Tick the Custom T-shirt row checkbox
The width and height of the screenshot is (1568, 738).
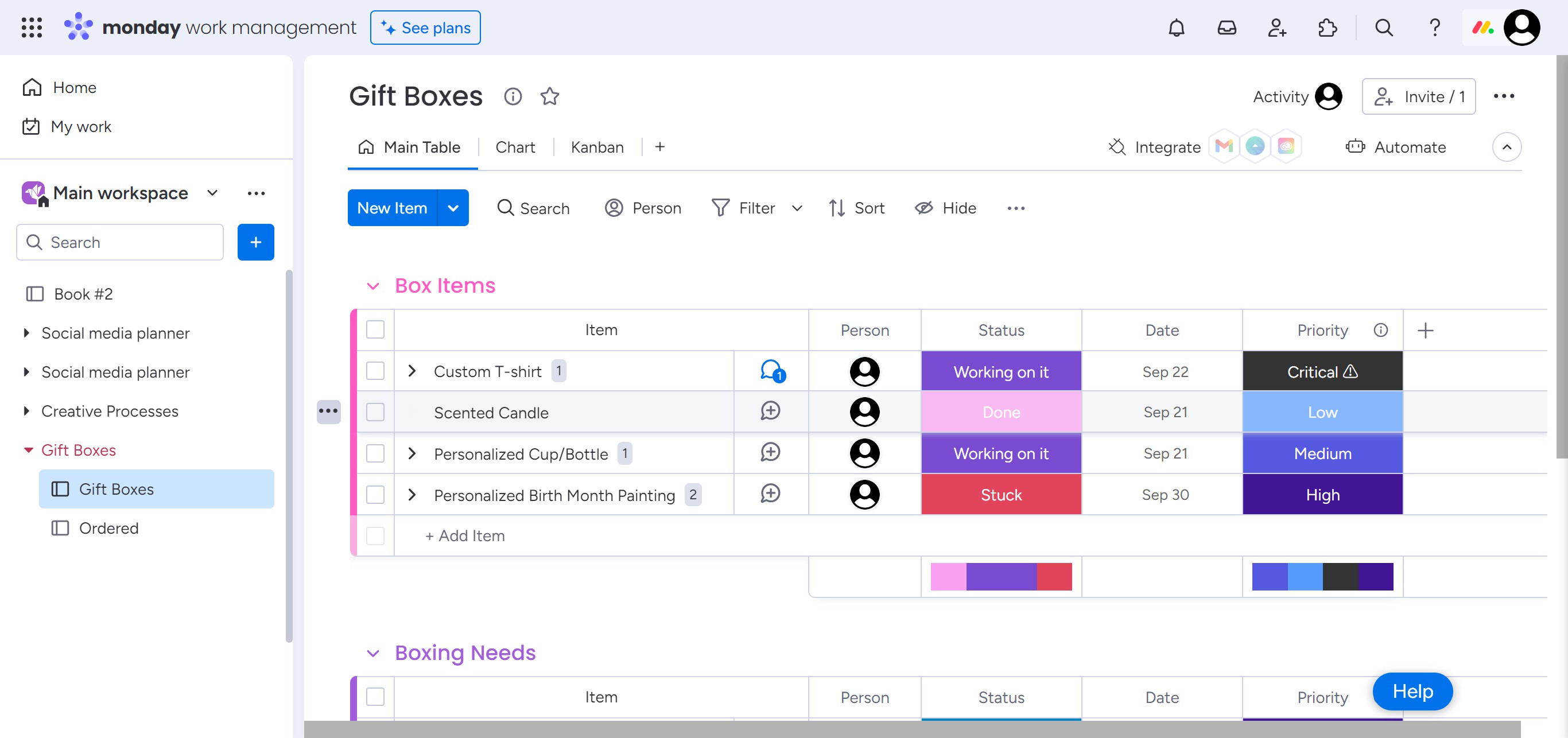(x=375, y=371)
